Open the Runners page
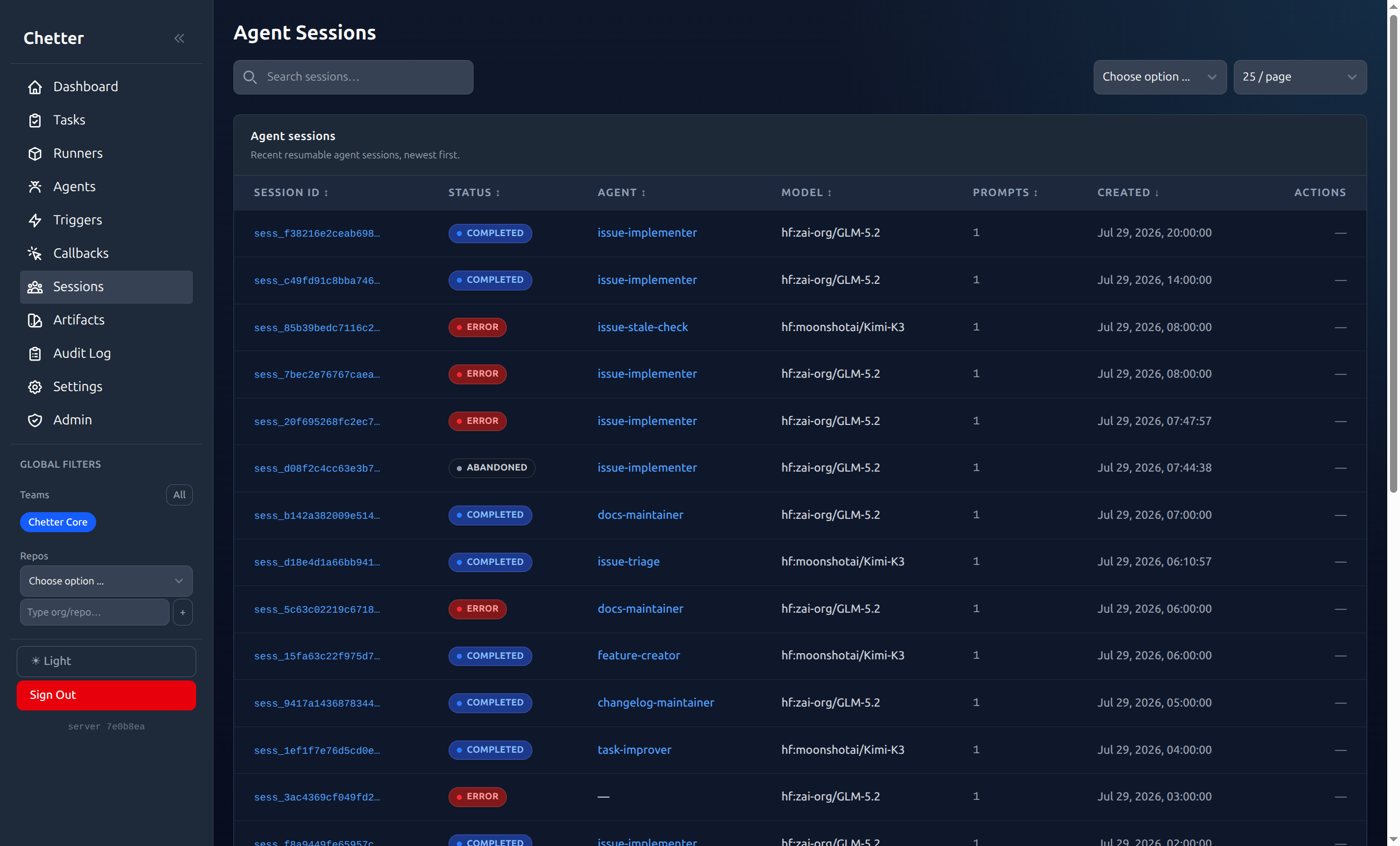The image size is (1400, 846). (x=106, y=153)
